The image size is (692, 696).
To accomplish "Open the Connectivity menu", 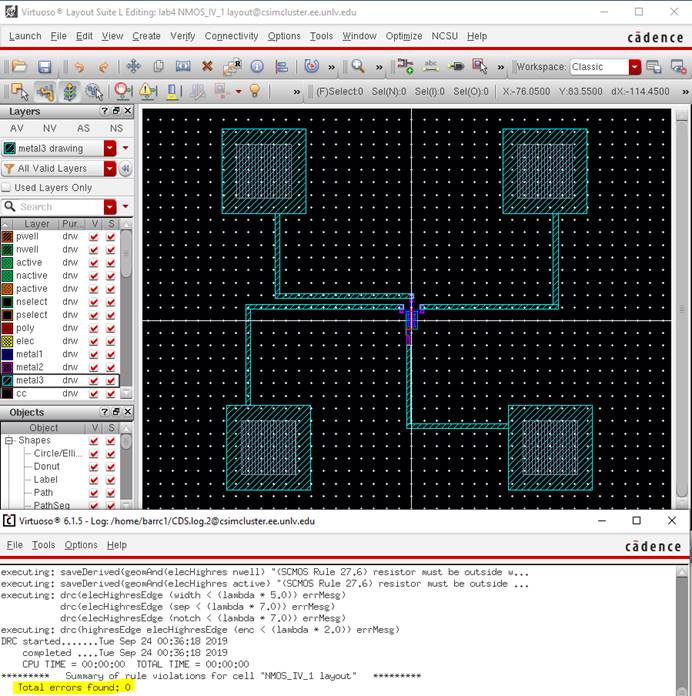I will pyautogui.click(x=231, y=36).
